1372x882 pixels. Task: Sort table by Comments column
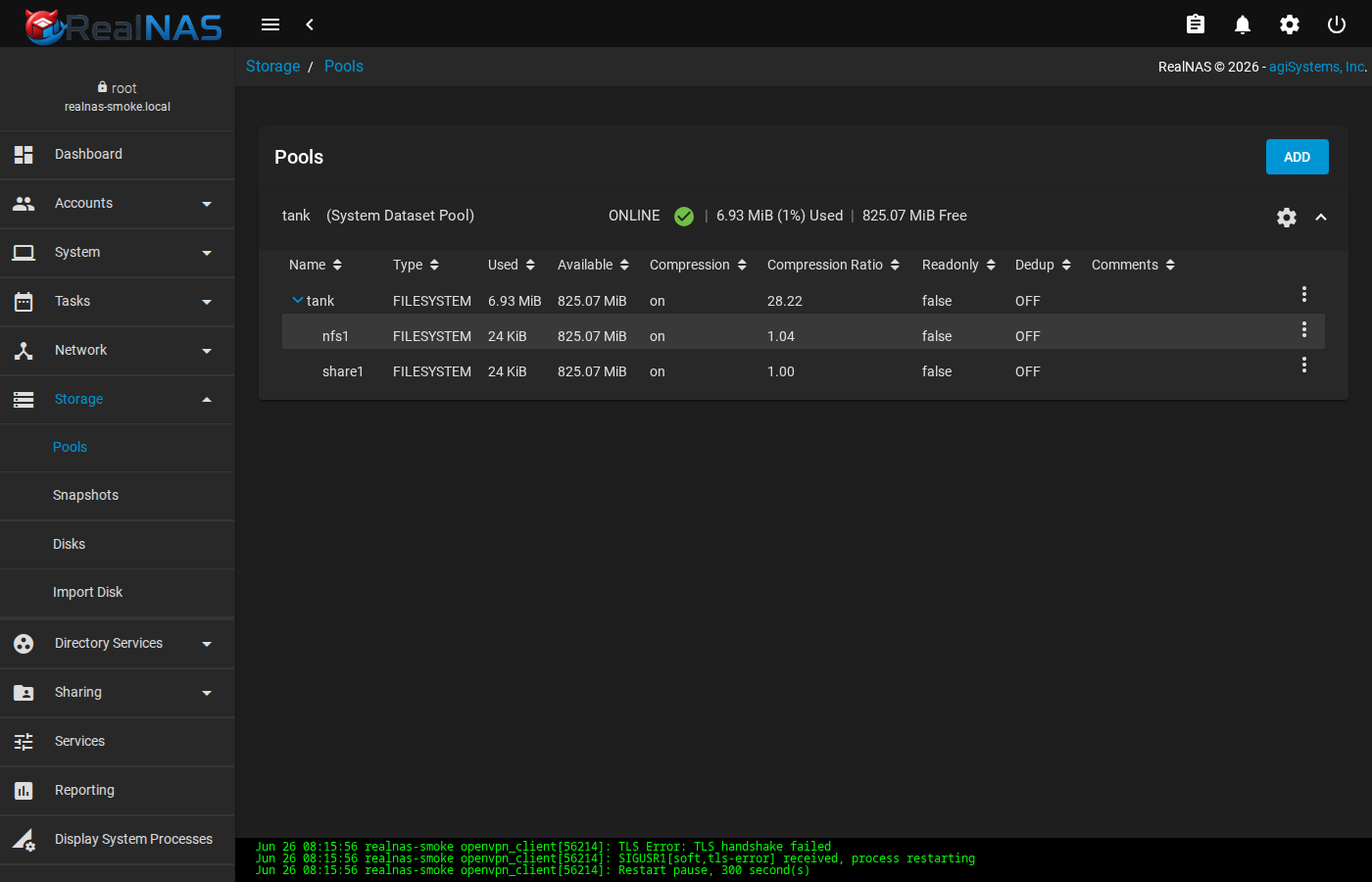click(1134, 265)
